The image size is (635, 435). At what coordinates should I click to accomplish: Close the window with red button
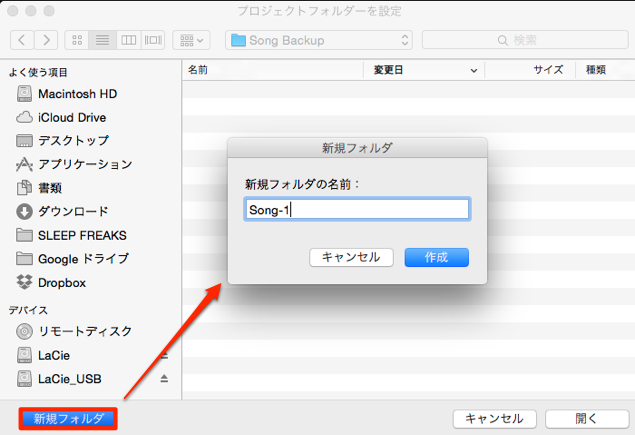tap(13, 11)
